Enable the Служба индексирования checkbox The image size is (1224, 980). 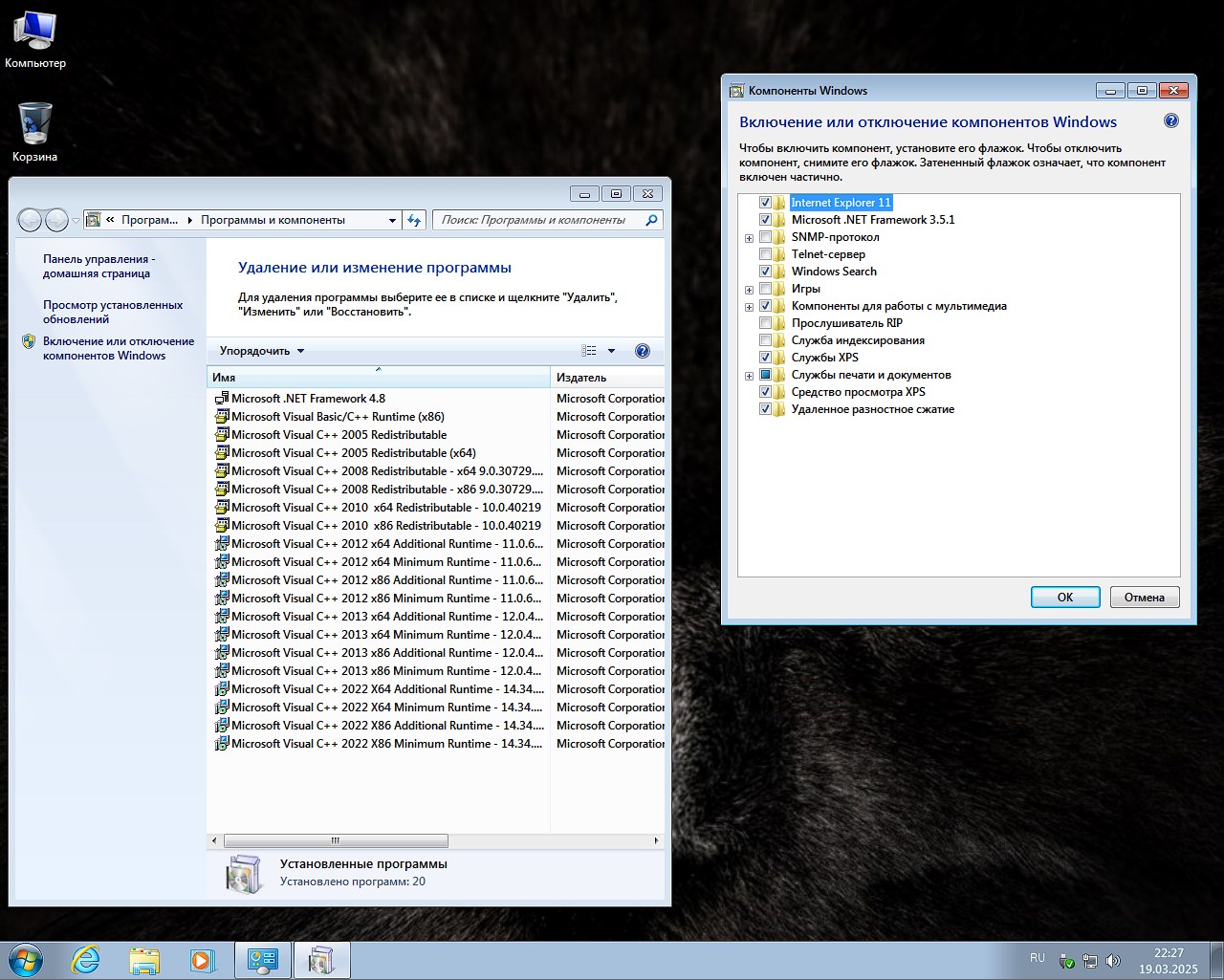(765, 340)
